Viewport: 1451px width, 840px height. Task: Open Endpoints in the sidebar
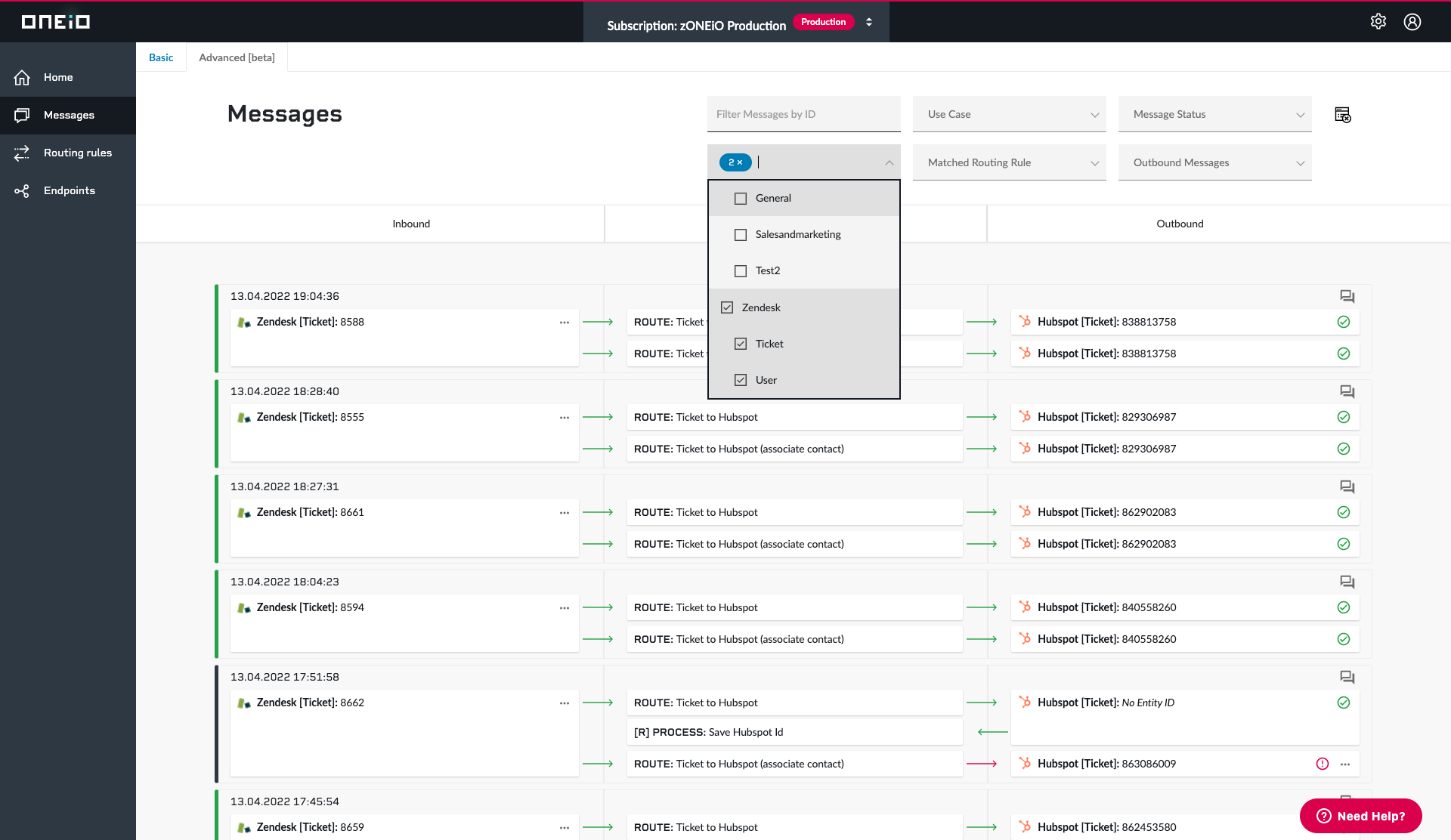point(68,190)
